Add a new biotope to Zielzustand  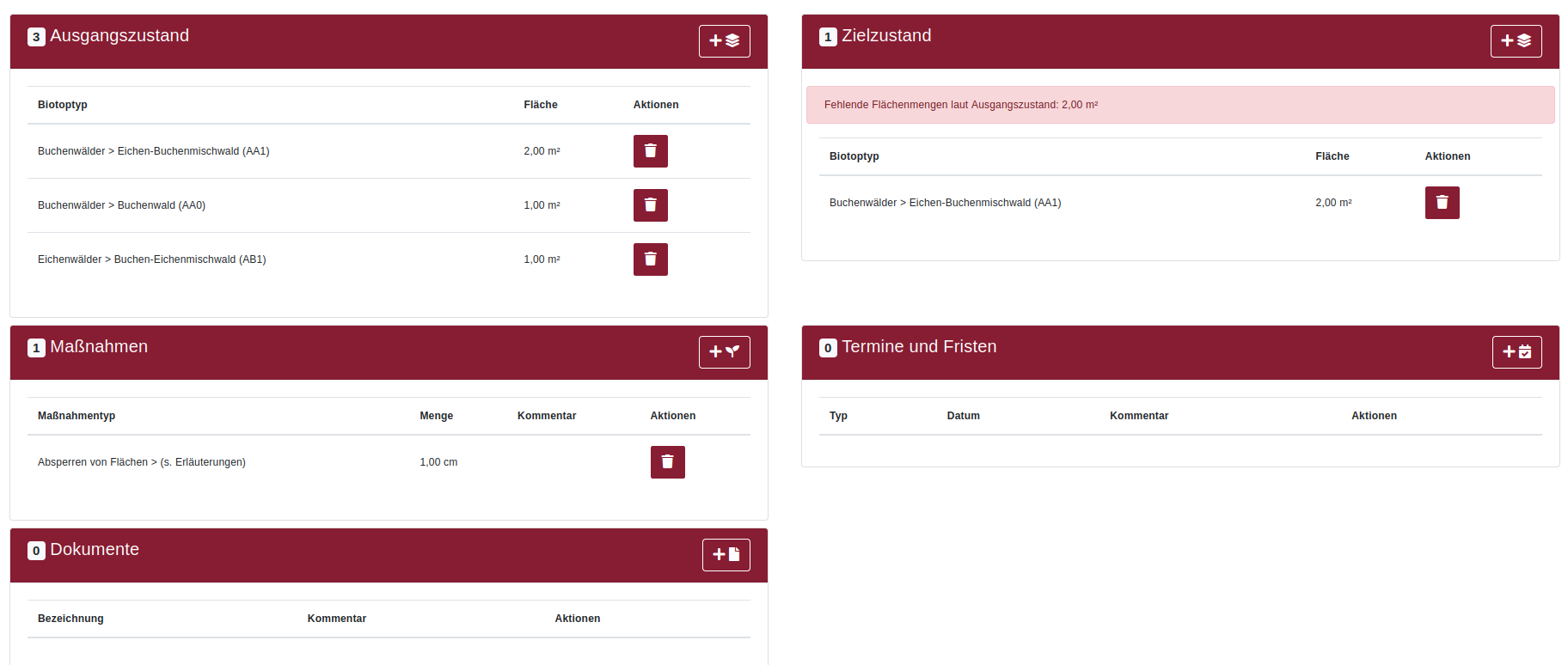(1516, 41)
